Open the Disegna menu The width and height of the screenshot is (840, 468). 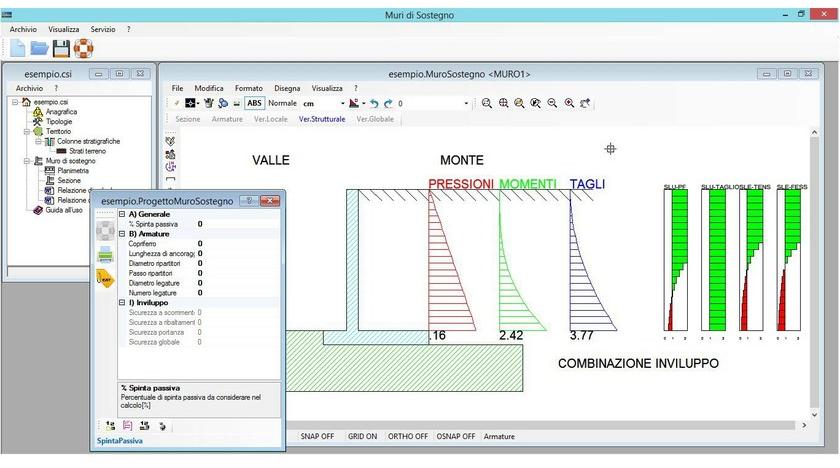click(x=287, y=88)
